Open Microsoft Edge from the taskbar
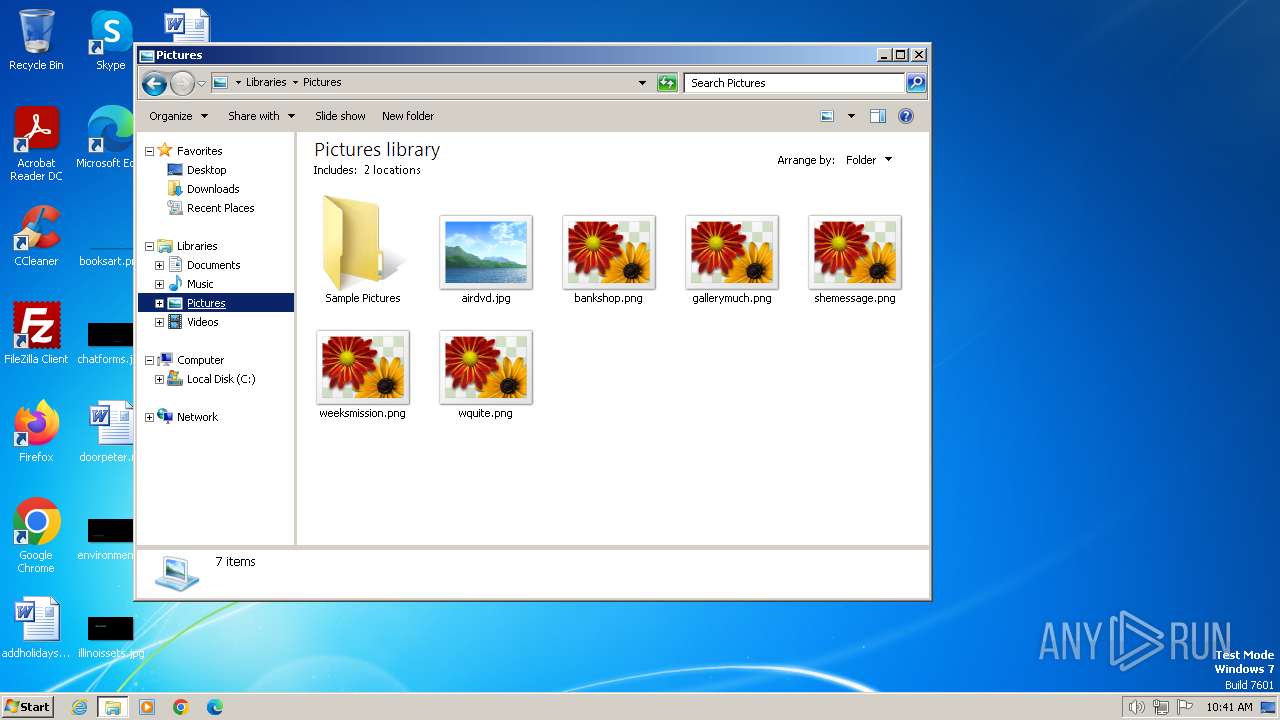Screen dimensions: 1280x720 (x=215, y=707)
